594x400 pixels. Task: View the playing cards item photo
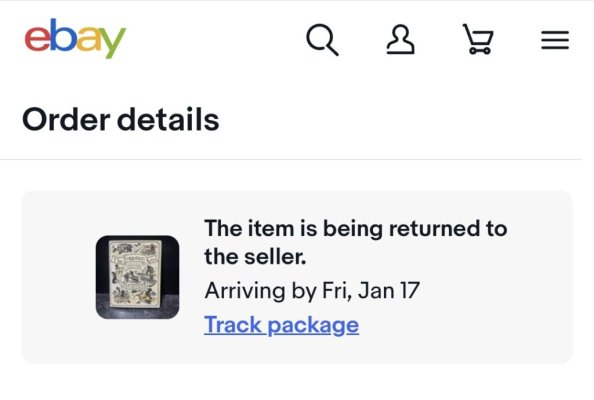point(138,277)
